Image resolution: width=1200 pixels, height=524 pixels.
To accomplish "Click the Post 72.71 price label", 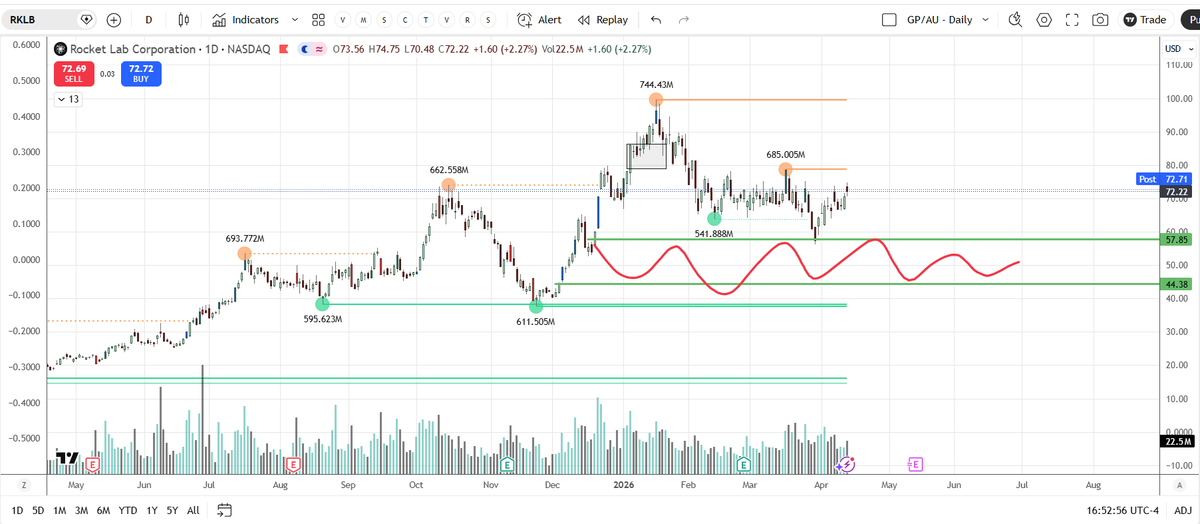I will click(x=1164, y=179).
